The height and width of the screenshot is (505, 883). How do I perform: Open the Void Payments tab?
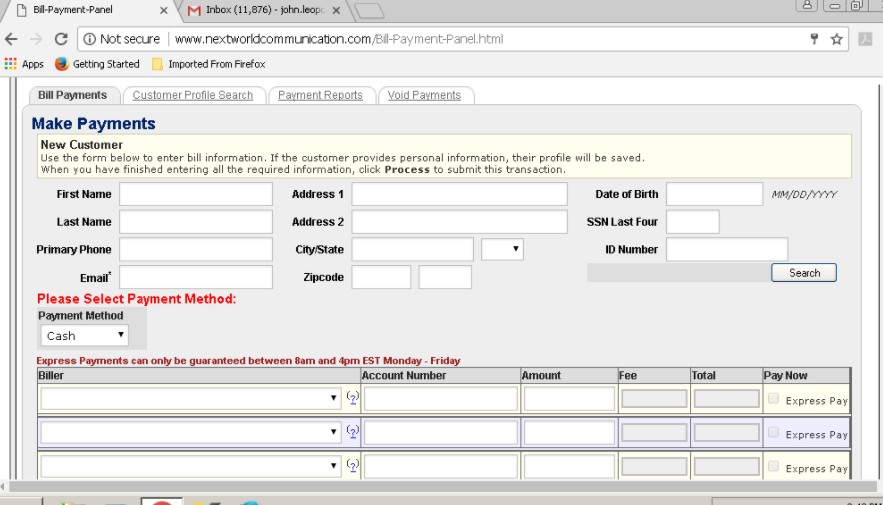[424, 95]
